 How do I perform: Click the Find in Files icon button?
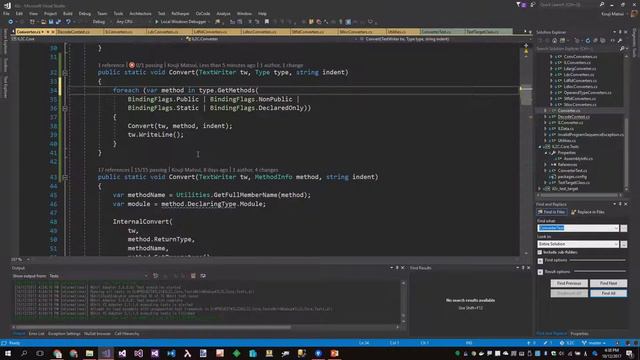click(551, 212)
